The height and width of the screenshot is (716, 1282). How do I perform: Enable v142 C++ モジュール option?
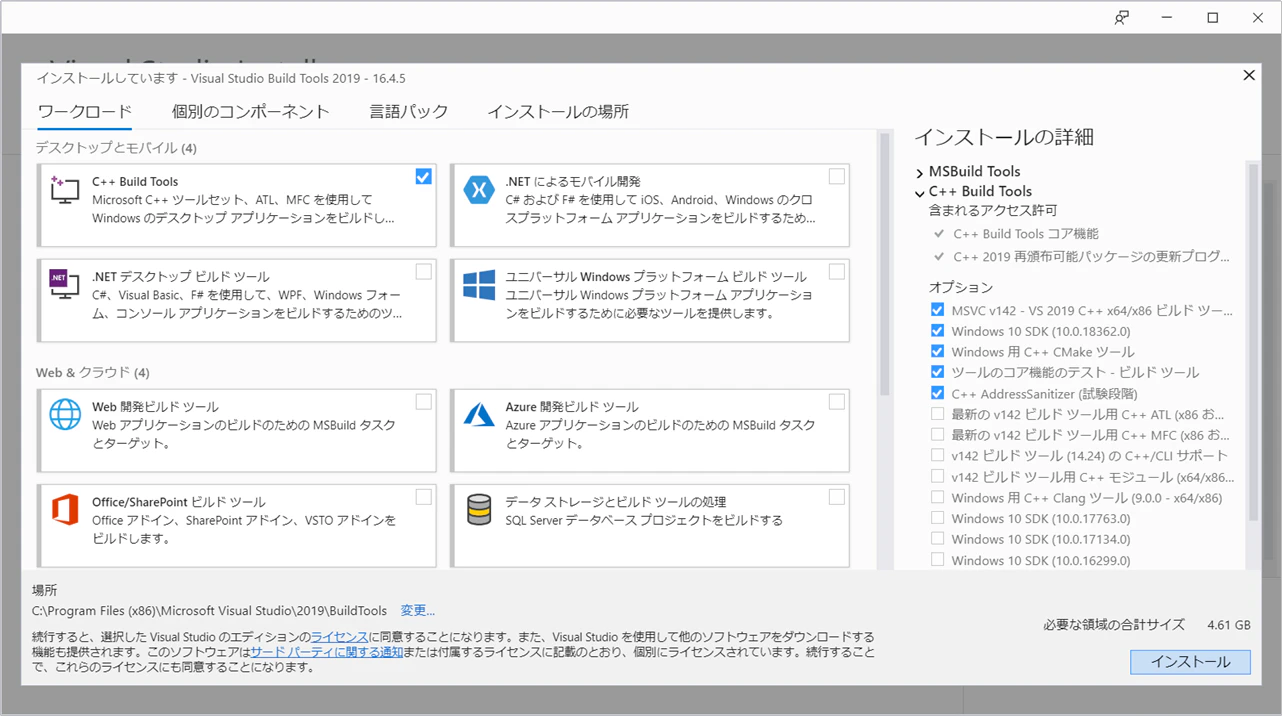(937, 476)
